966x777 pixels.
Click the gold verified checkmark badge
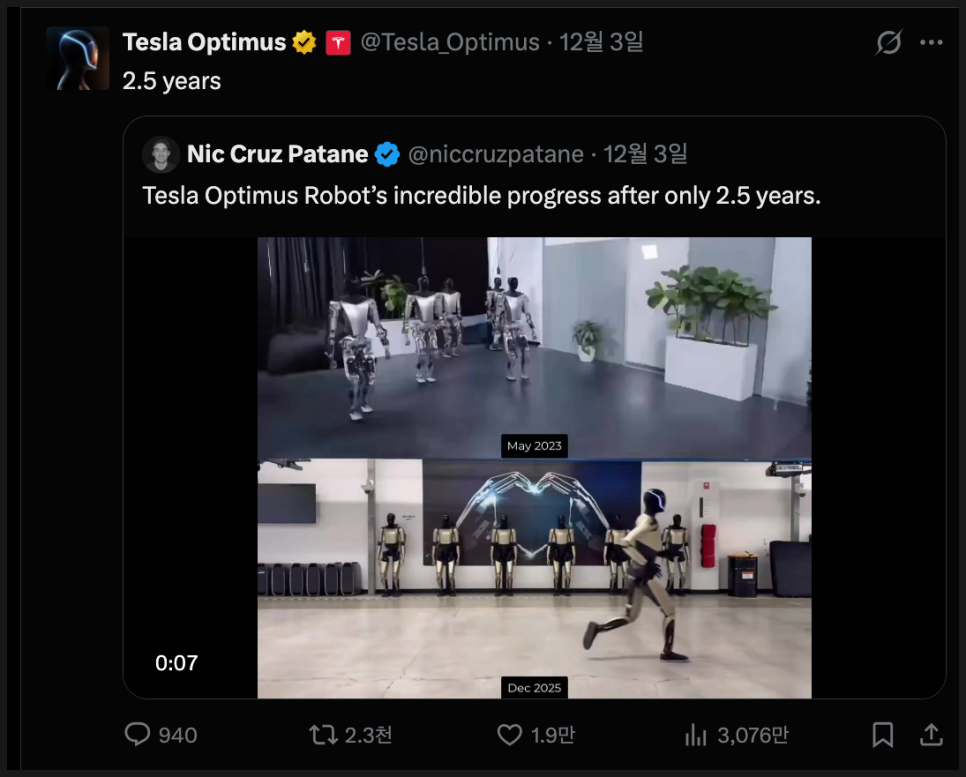pyautogui.click(x=304, y=43)
